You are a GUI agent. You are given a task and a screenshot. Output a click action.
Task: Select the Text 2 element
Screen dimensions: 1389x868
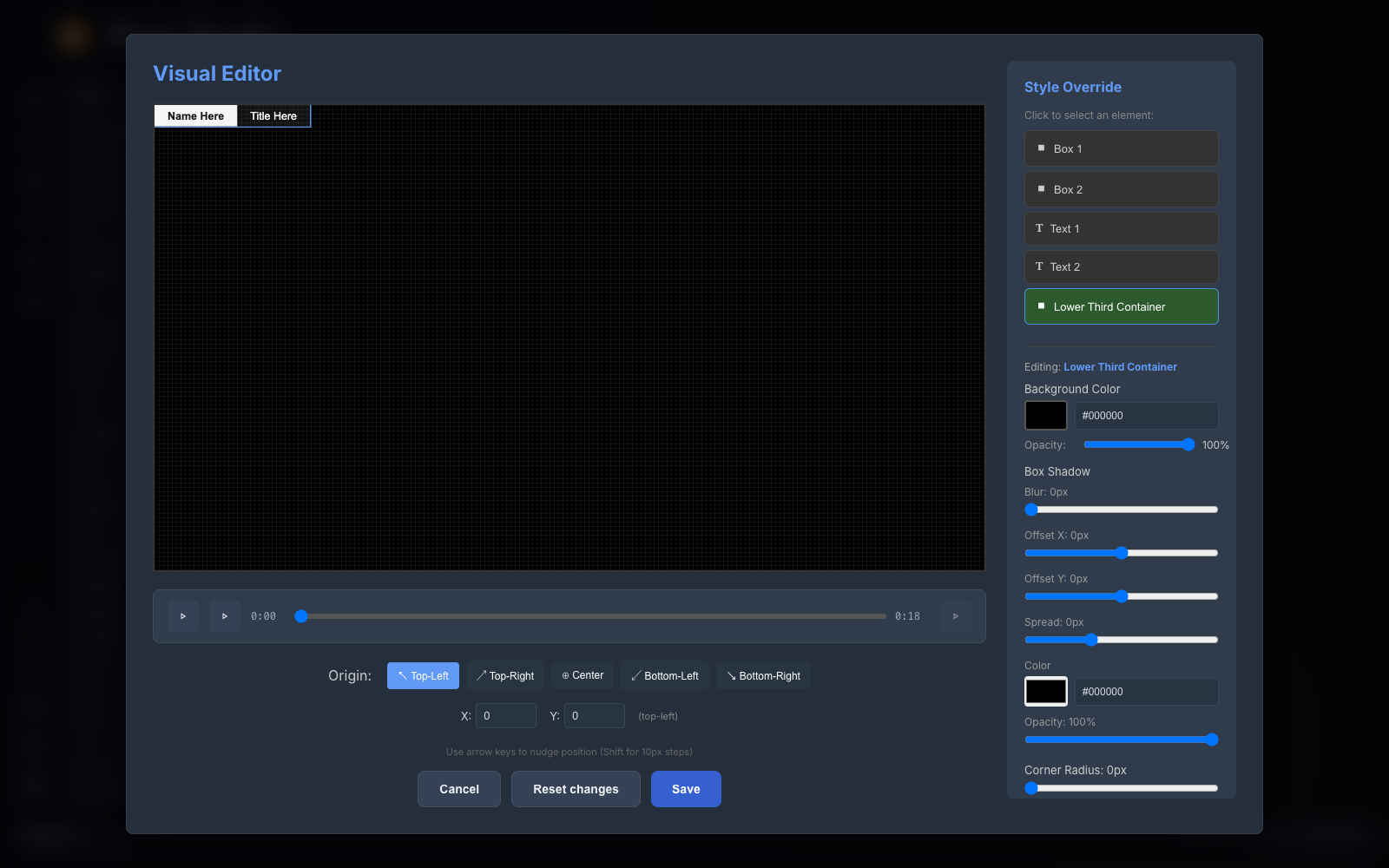[1122, 266]
